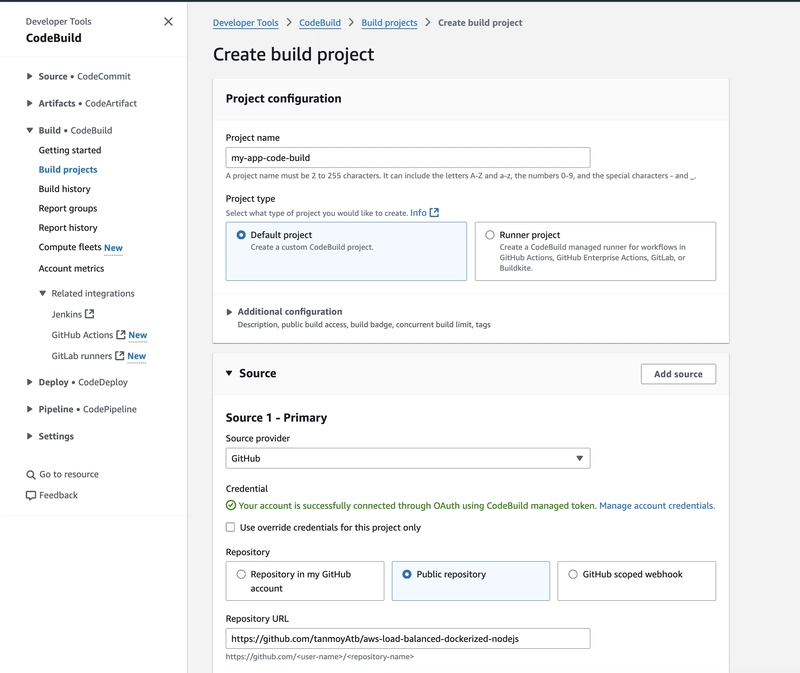Open Report groups page
This screenshot has height=673, width=800.
point(68,208)
